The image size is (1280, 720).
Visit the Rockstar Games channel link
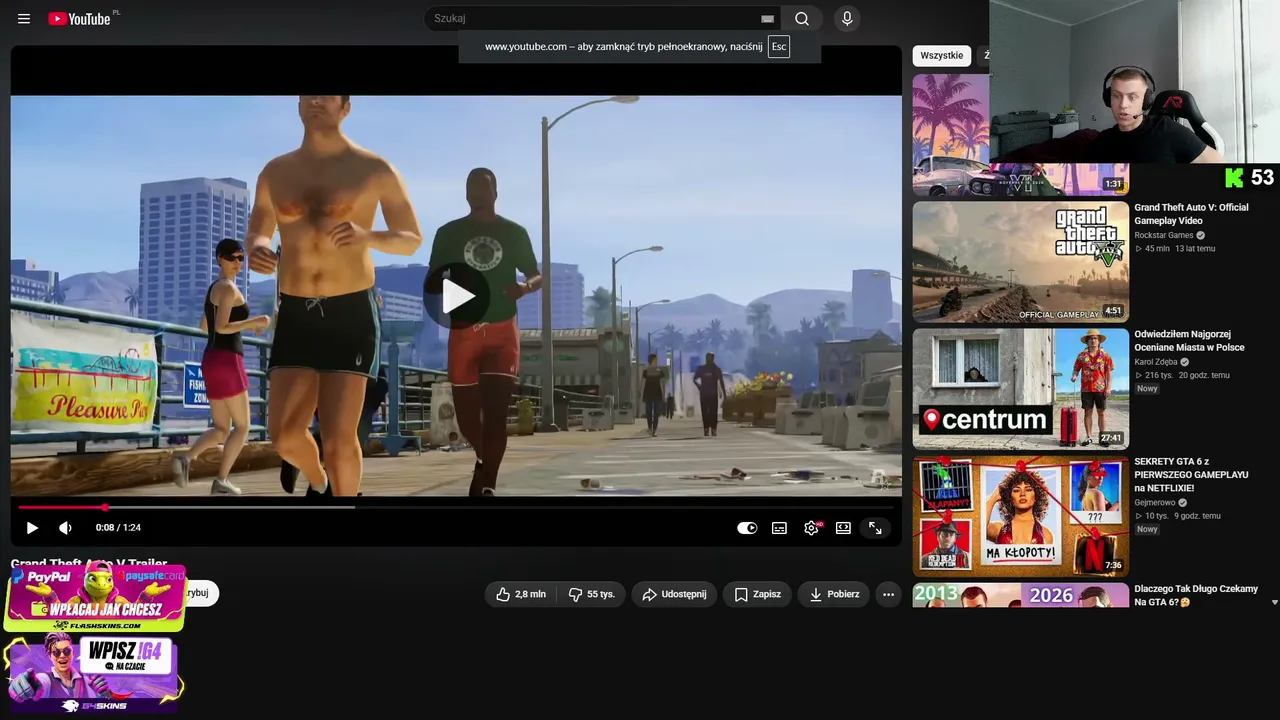tap(1164, 236)
